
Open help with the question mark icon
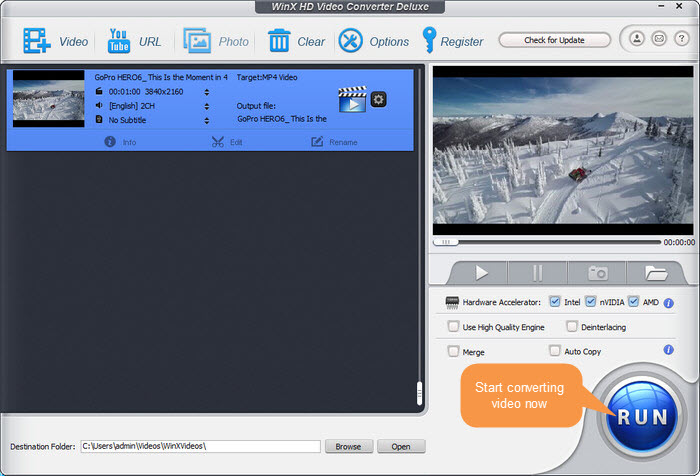[681, 39]
